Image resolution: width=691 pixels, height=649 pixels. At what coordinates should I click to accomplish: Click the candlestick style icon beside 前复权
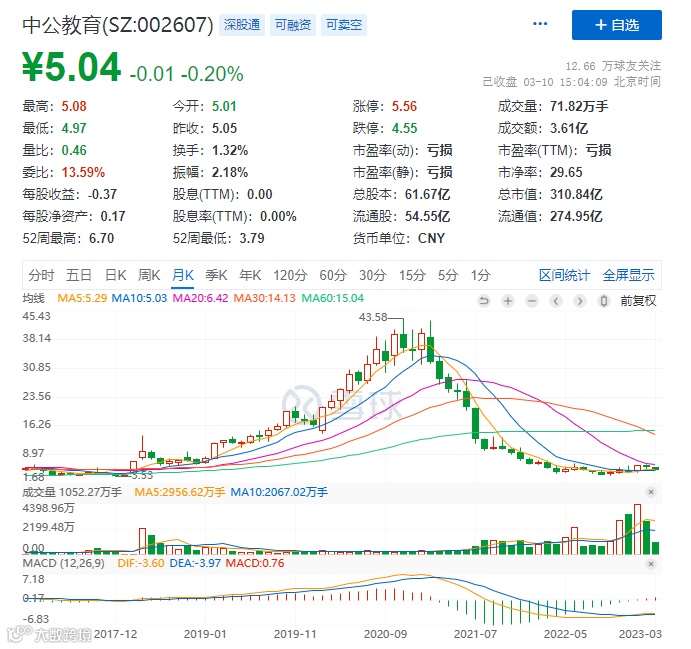click(x=604, y=301)
